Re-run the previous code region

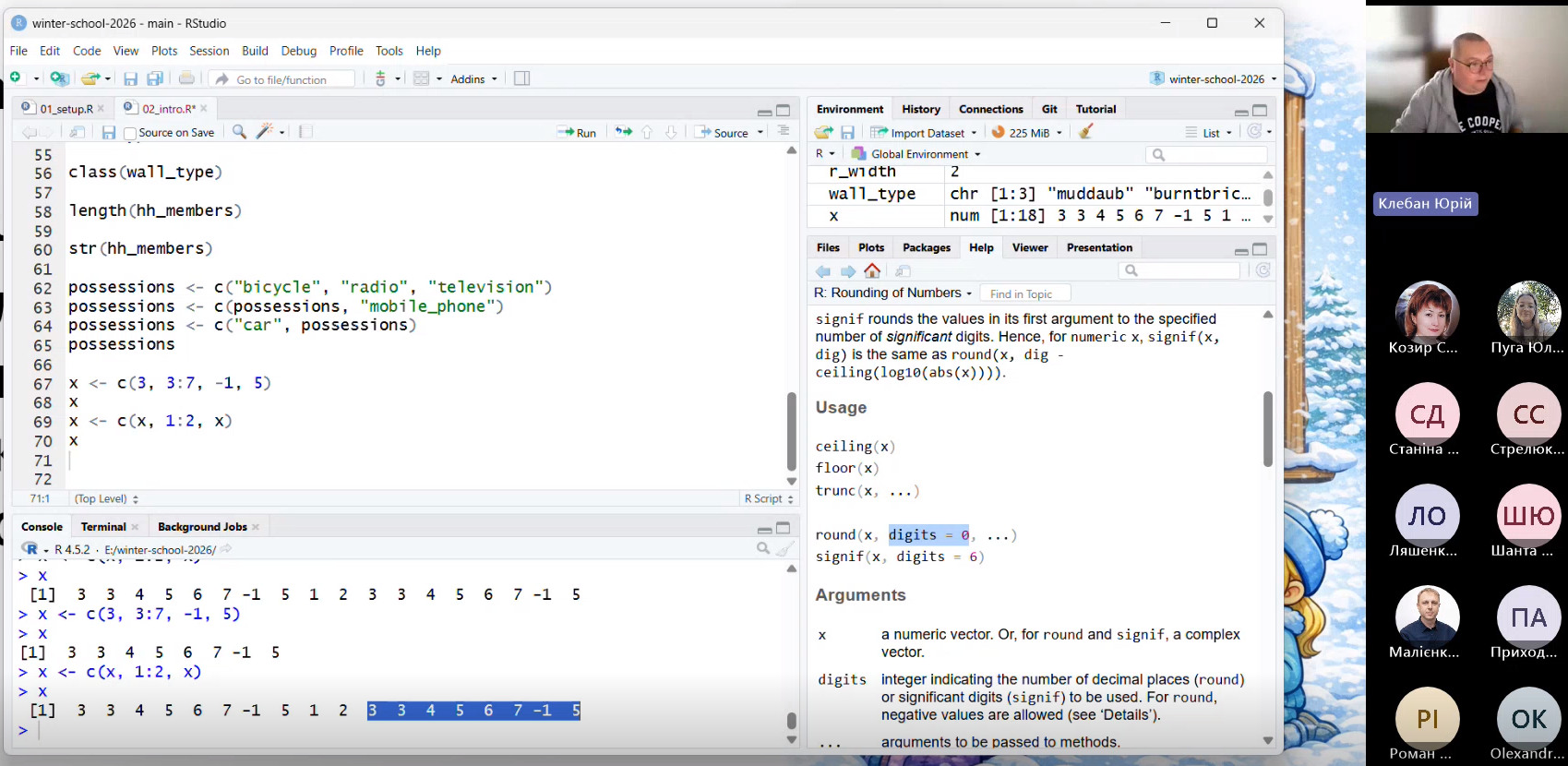pos(624,132)
